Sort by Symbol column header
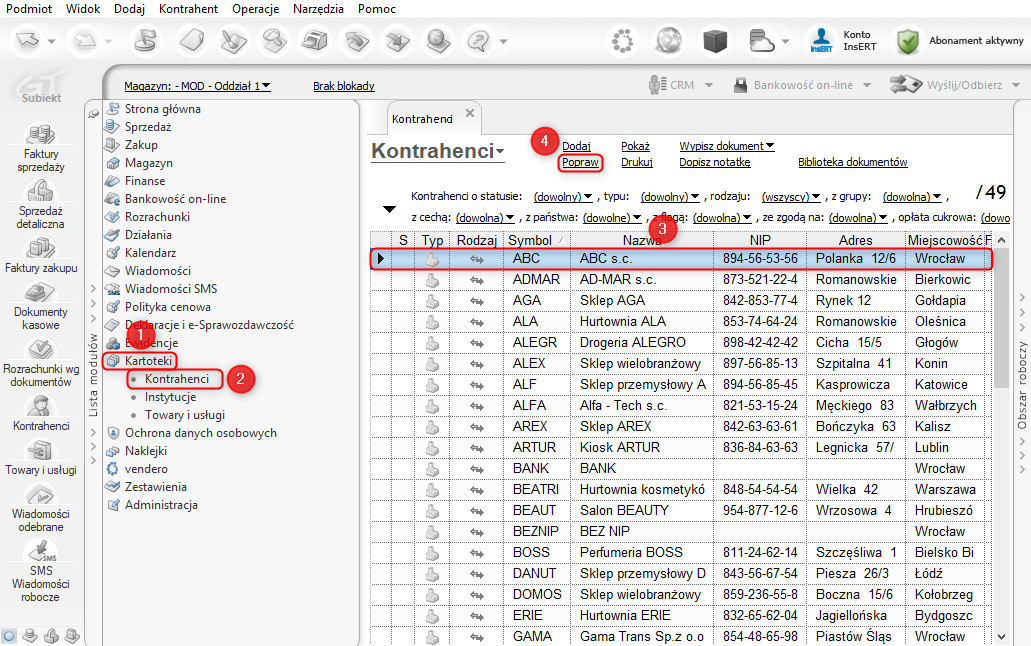 tap(537, 240)
